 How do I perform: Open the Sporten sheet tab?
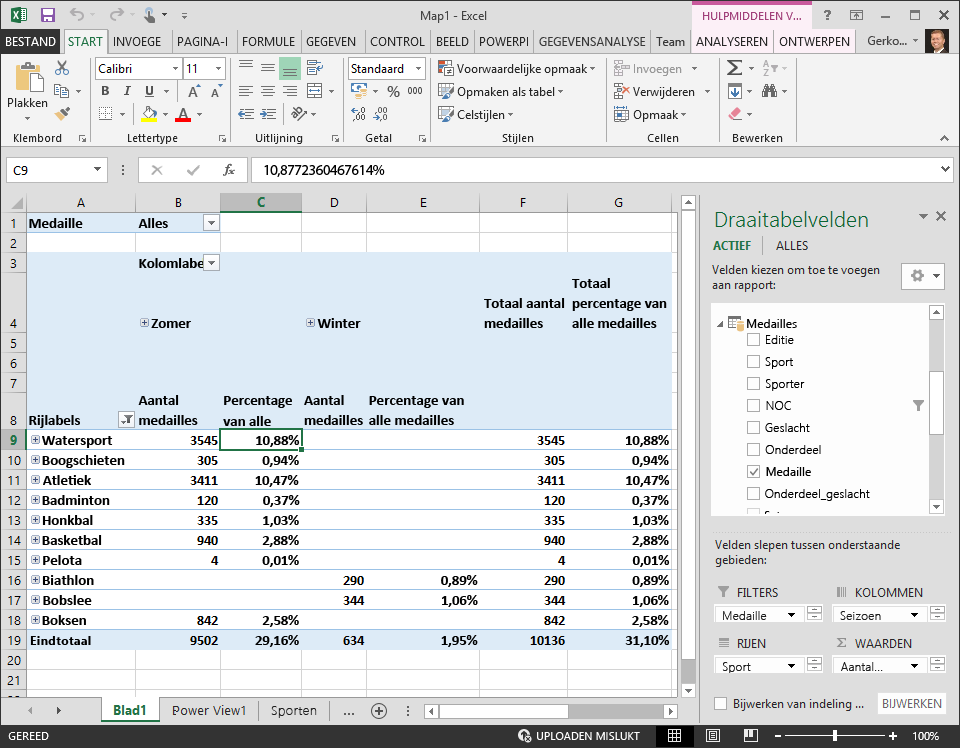coord(294,711)
